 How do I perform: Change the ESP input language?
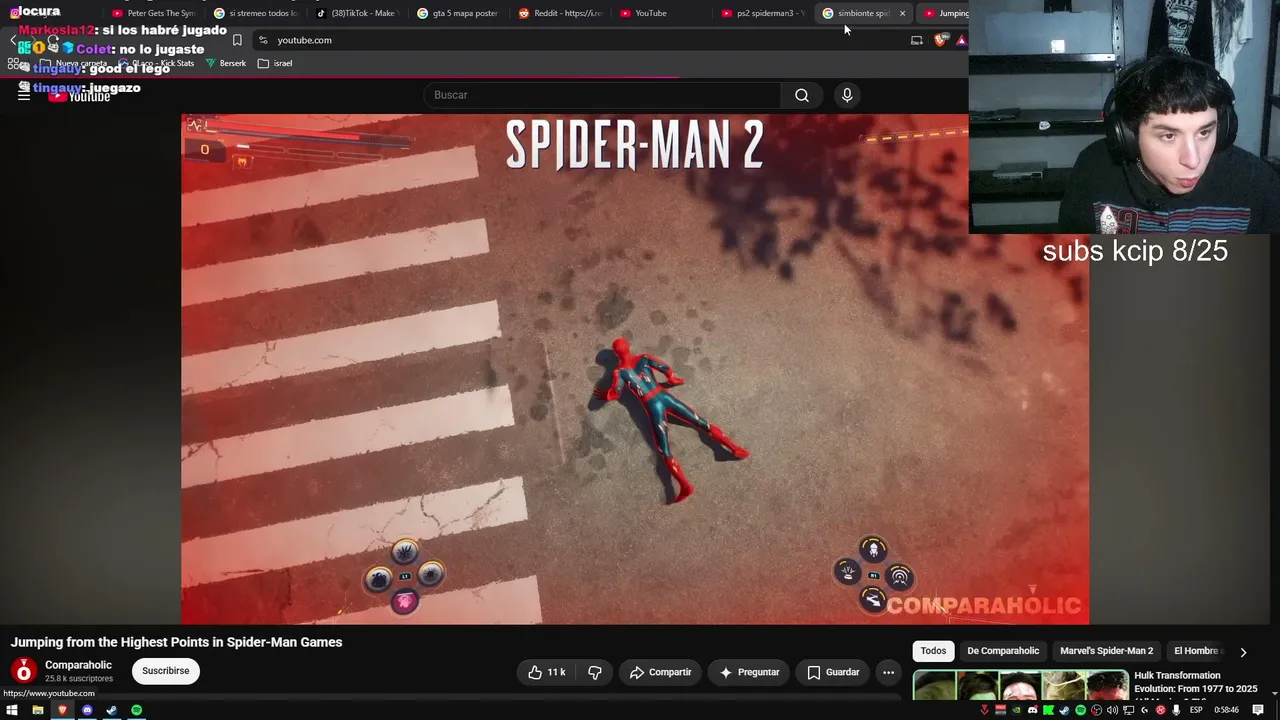click(x=1196, y=710)
